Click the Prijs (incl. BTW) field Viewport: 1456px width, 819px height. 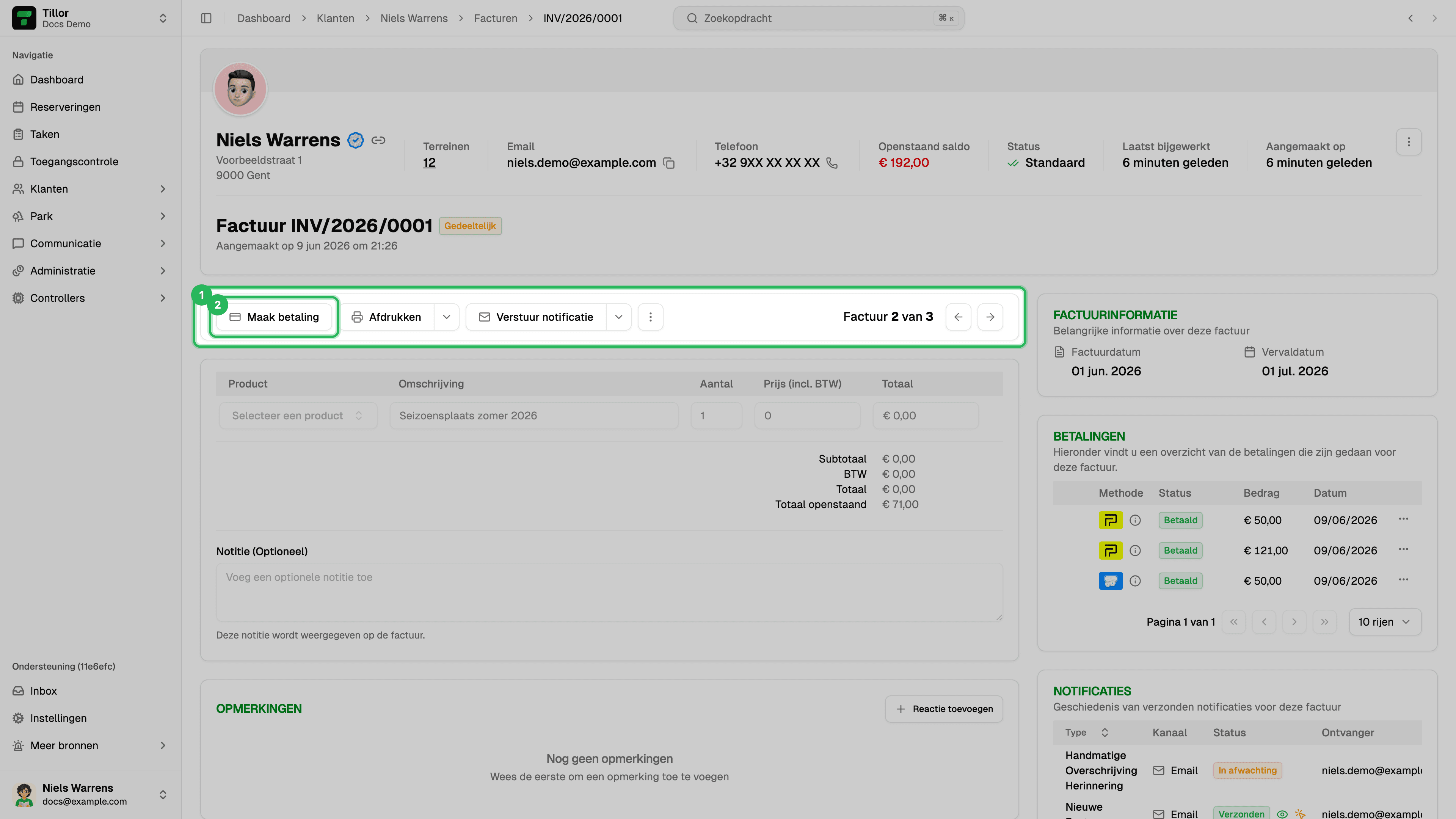point(807,416)
